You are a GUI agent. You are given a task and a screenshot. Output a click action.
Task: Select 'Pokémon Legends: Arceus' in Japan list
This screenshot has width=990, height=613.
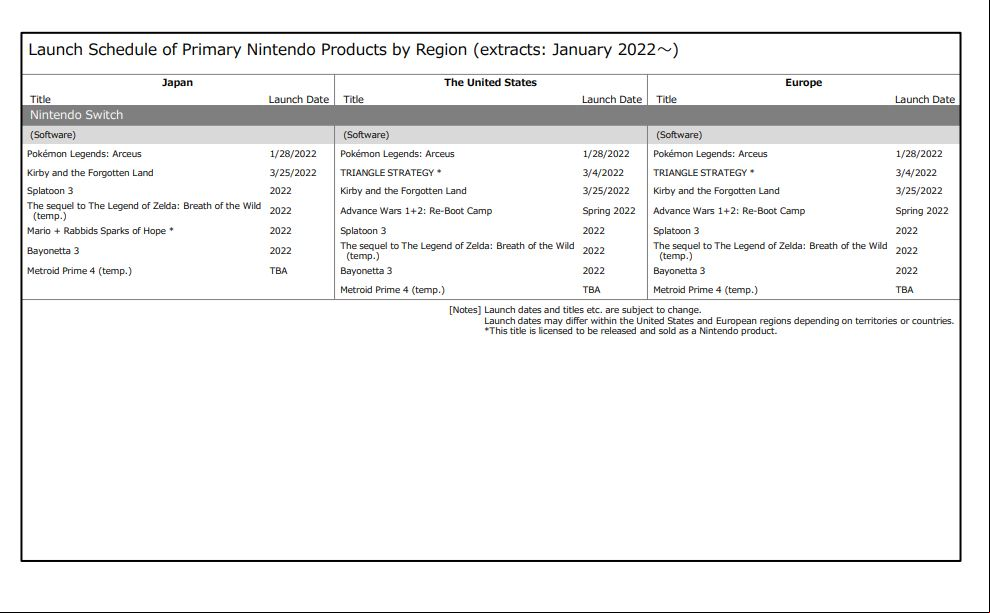pos(84,154)
